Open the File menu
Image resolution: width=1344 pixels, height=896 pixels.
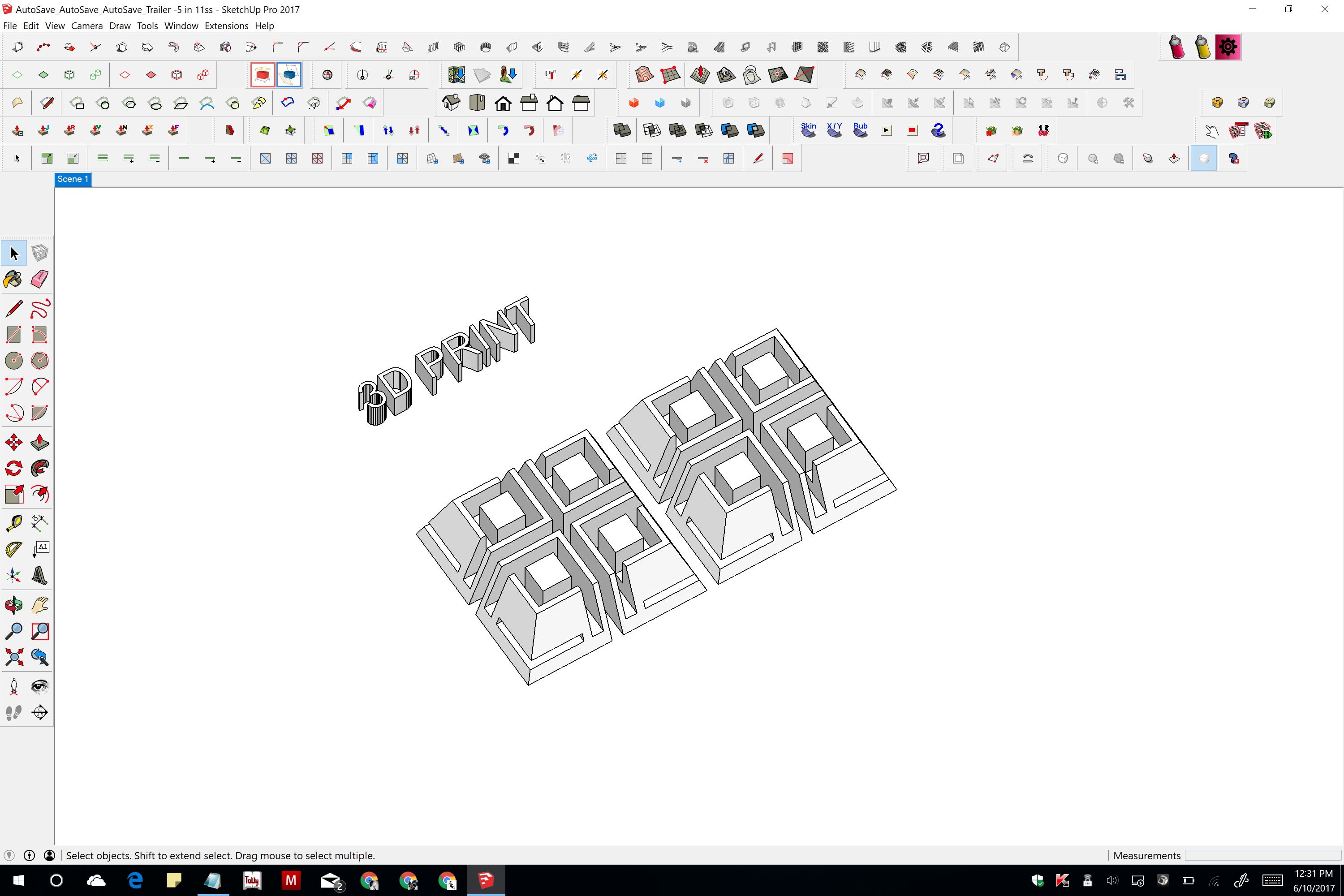(x=10, y=26)
